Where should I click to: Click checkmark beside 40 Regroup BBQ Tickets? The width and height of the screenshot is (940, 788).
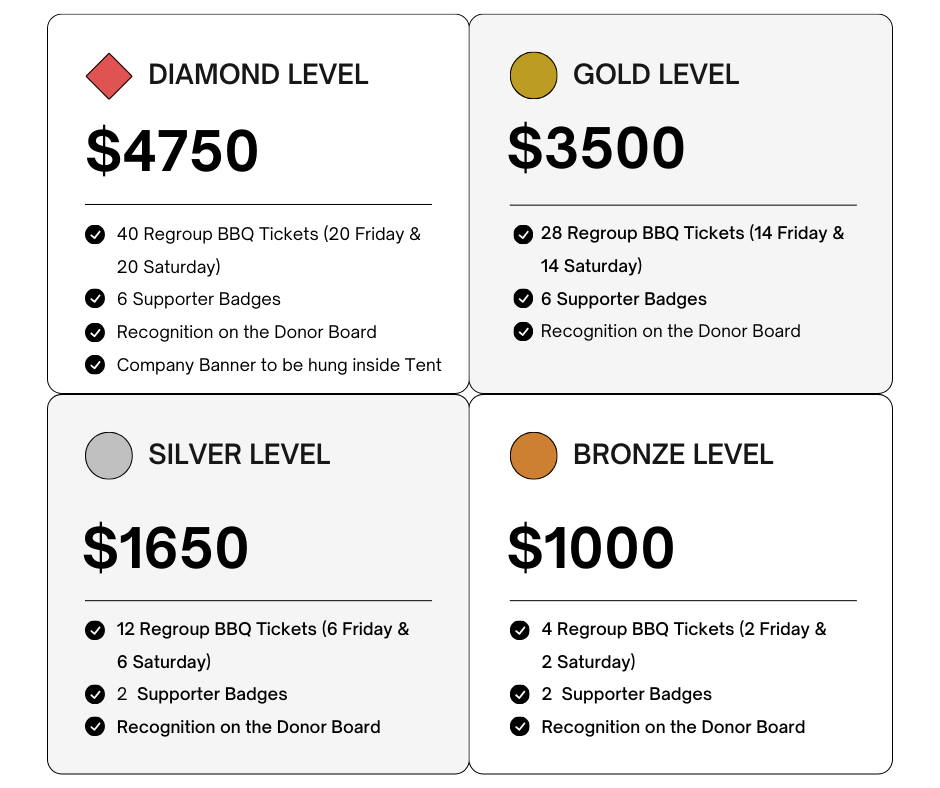[95, 234]
